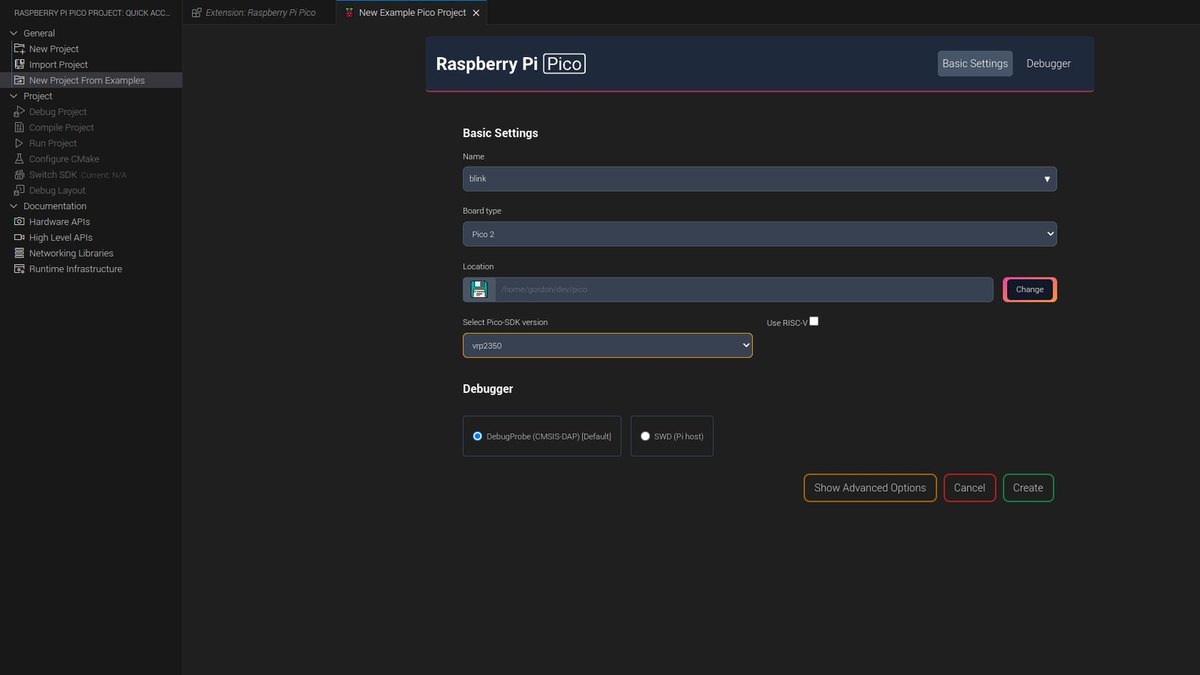Click the extension tab's icon
The width and height of the screenshot is (1200, 675).
pyautogui.click(x=196, y=13)
